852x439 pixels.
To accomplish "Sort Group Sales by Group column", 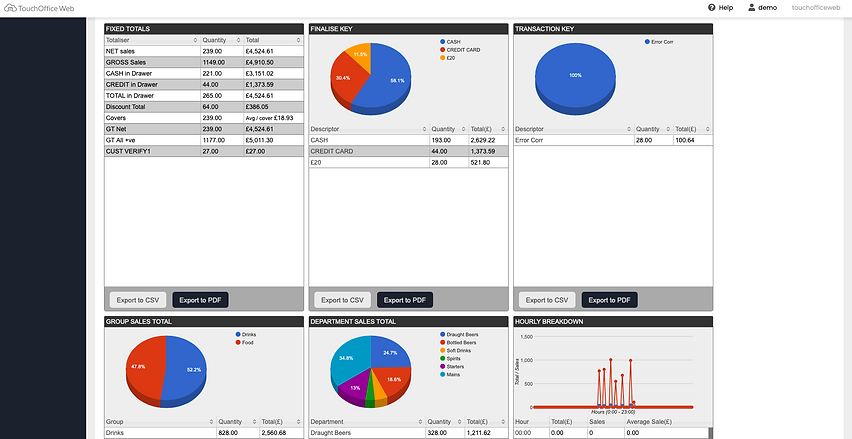I will pyautogui.click(x=160, y=422).
